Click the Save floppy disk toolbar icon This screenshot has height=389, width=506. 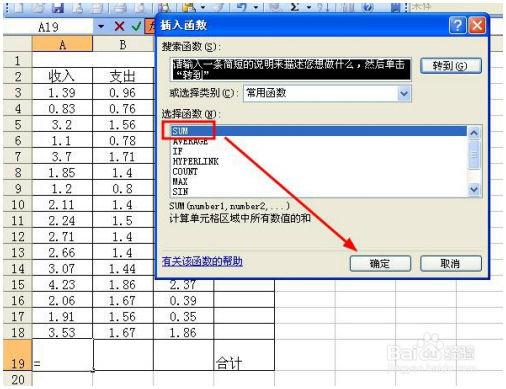[x=58, y=7]
